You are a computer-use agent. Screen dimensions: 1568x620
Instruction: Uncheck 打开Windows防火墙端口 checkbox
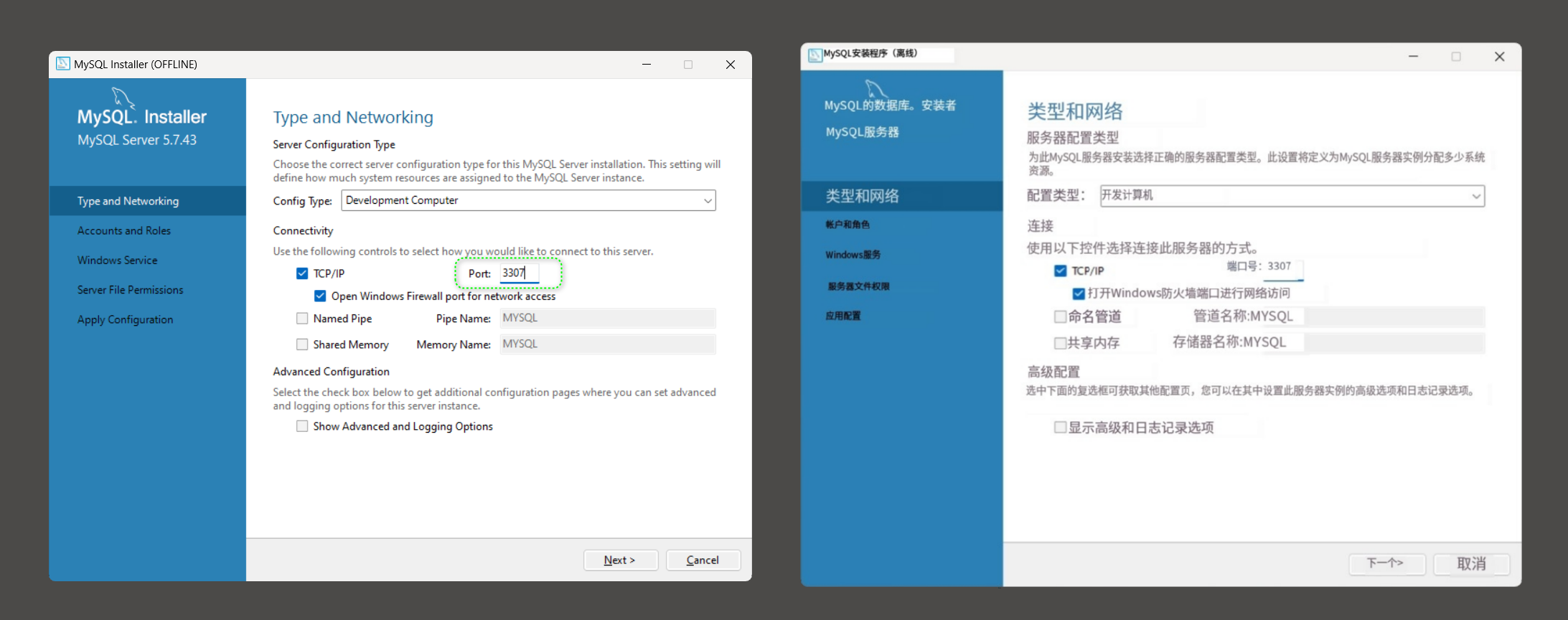[1079, 293]
